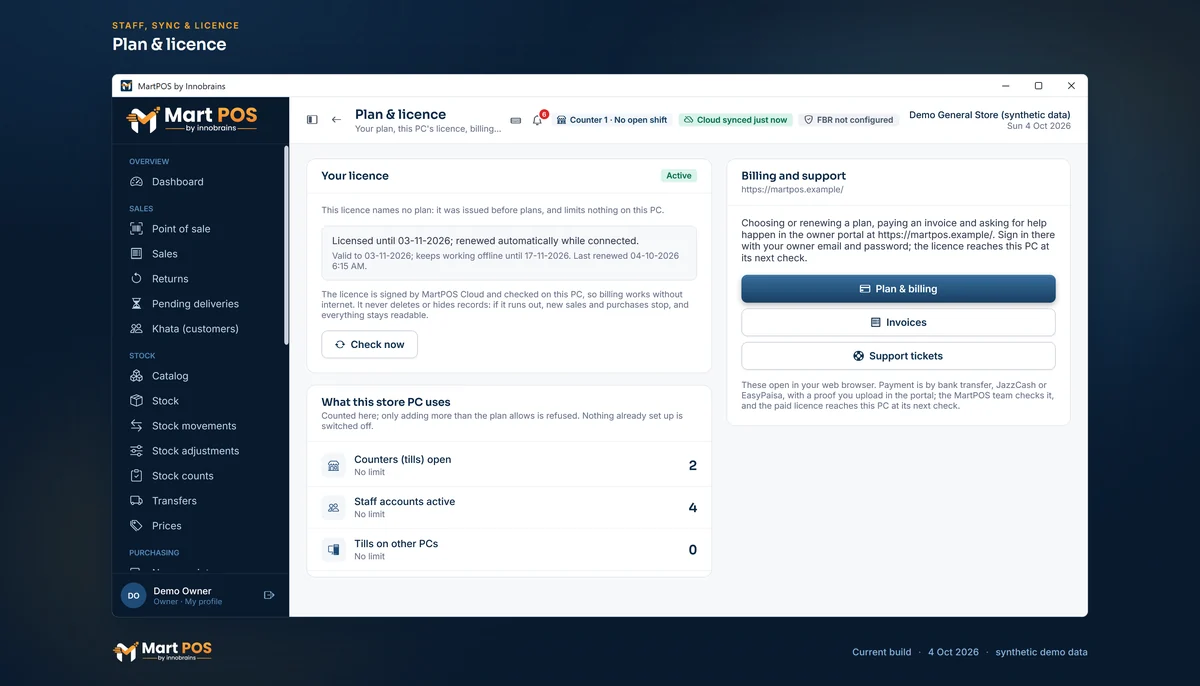Go back with the left arrow icon
The height and width of the screenshot is (686, 1200).
coord(336,120)
